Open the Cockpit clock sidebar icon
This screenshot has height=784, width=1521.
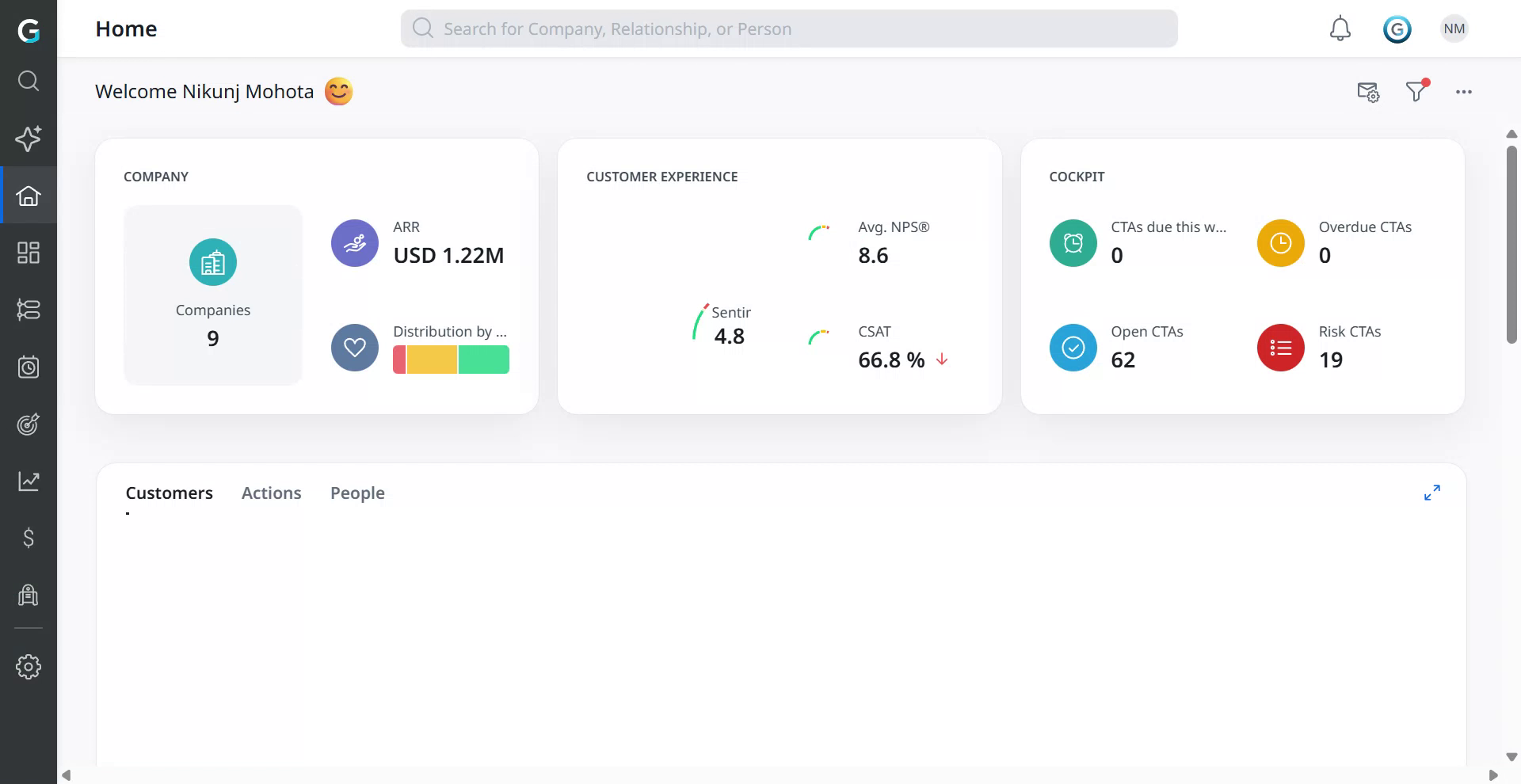tap(29, 367)
